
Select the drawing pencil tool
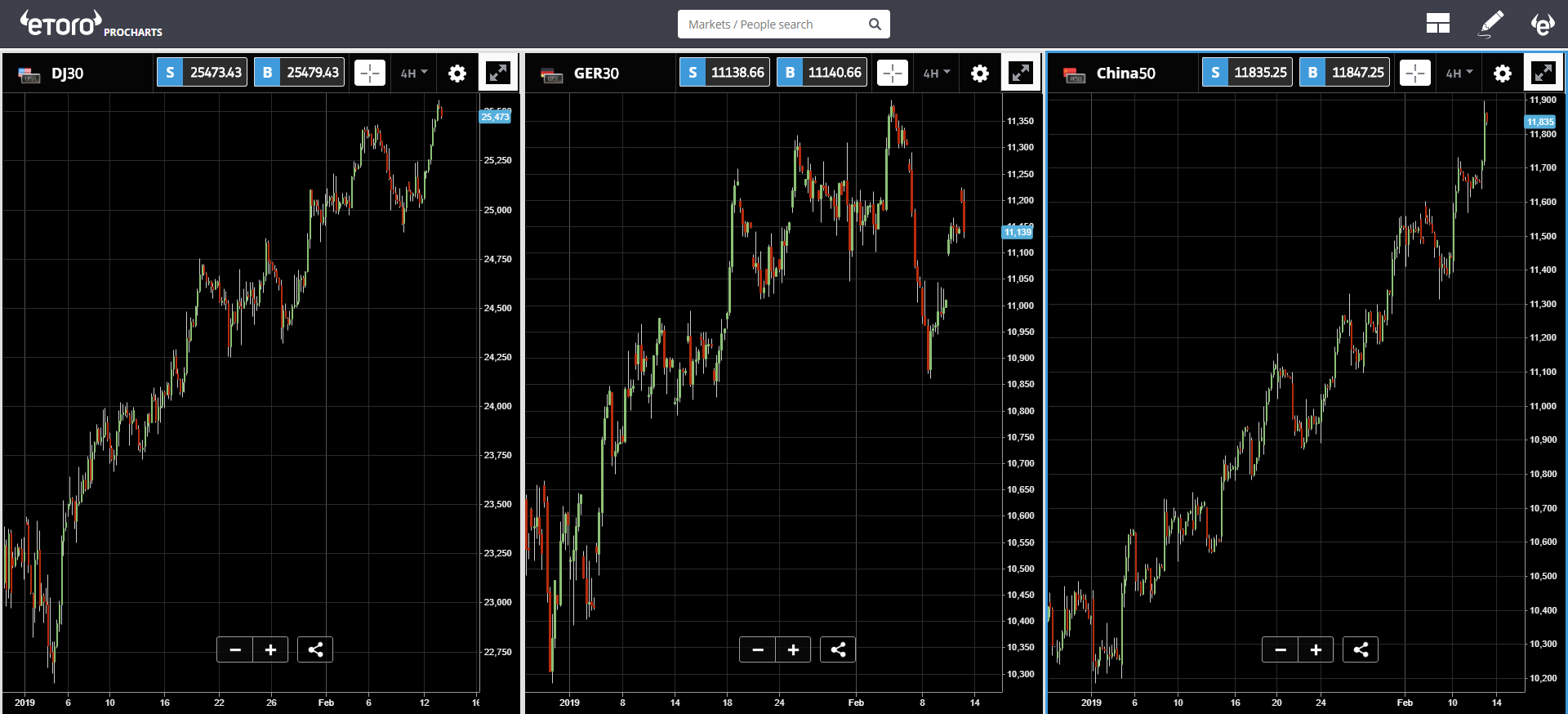pos(1491,24)
